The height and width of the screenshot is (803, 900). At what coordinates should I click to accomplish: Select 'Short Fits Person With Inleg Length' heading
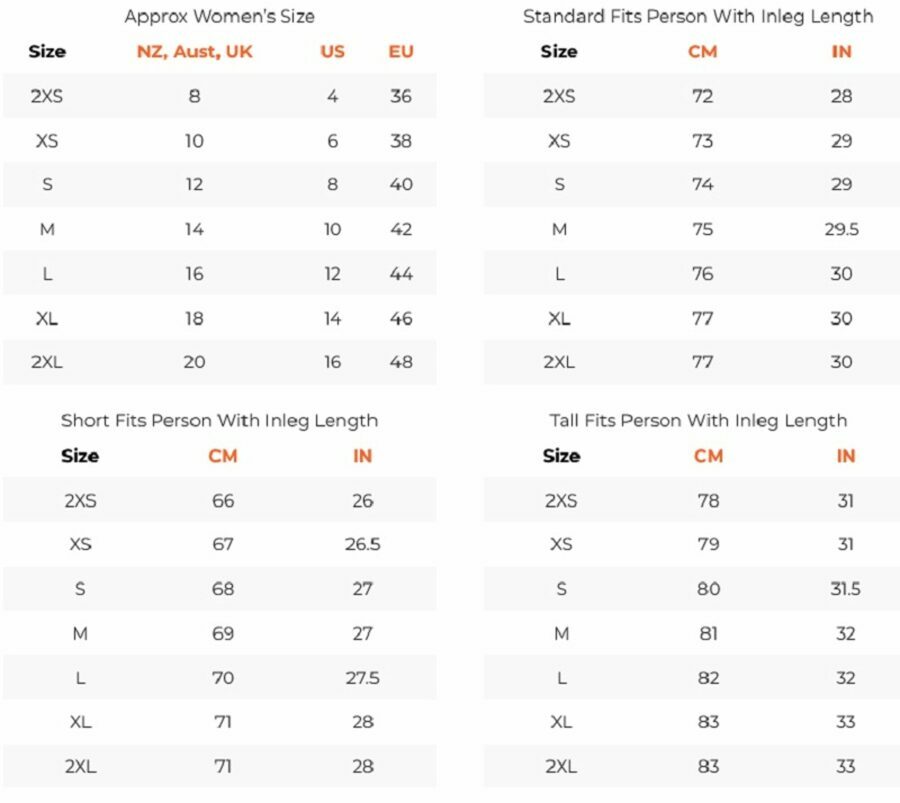220,421
